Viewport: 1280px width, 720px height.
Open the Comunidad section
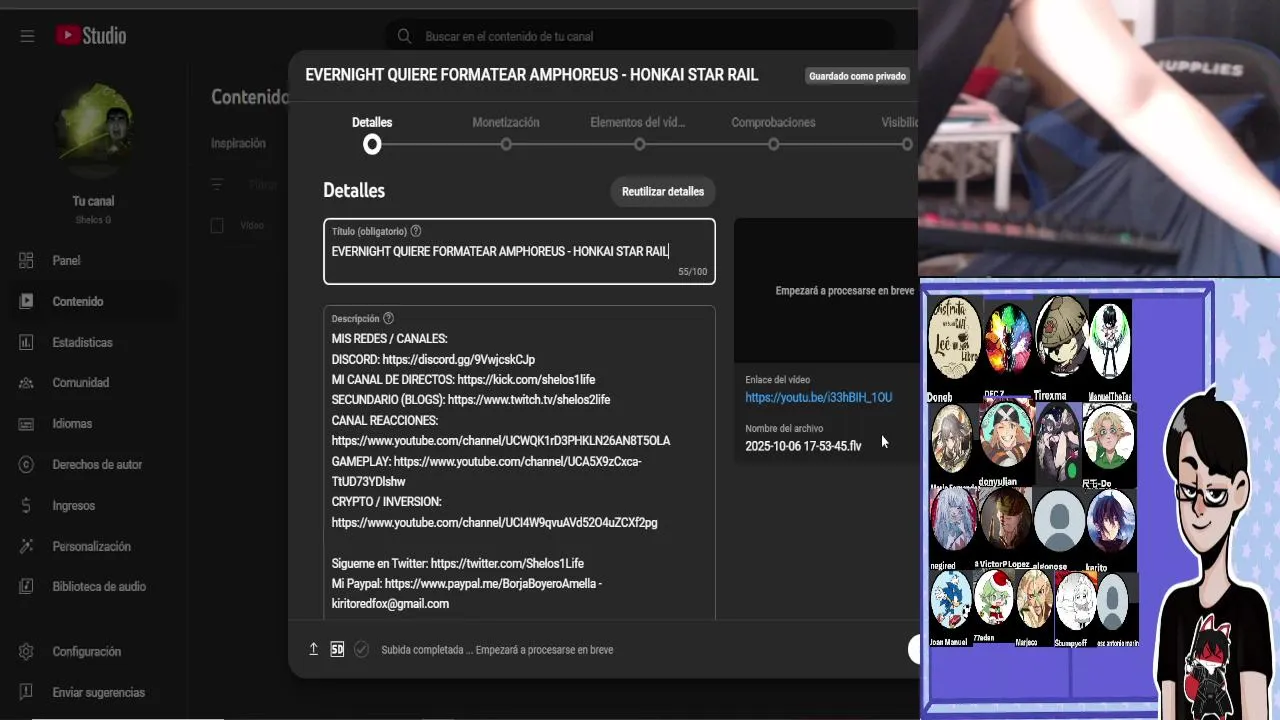pyautogui.click(x=81, y=383)
